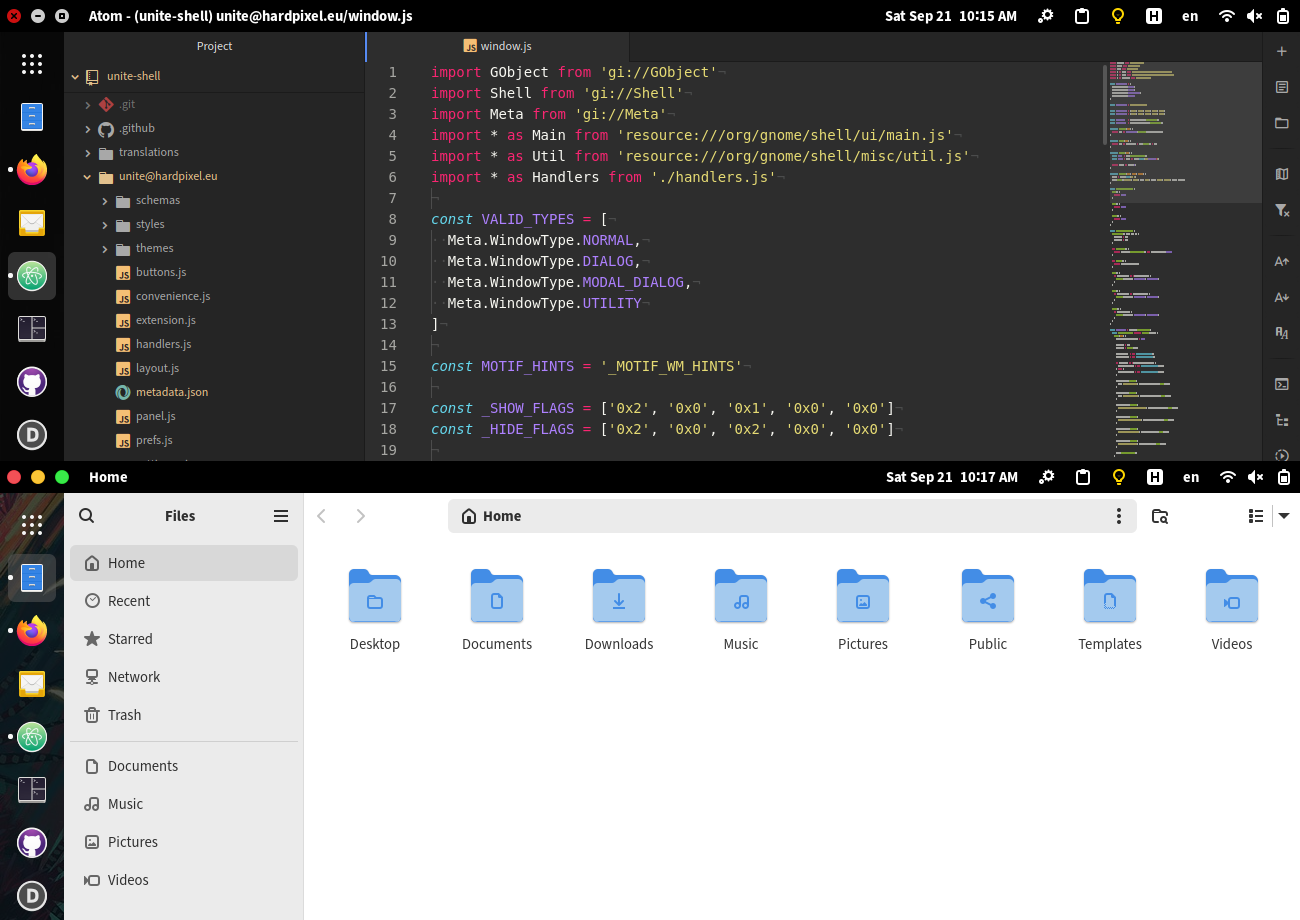Image resolution: width=1300 pixels, height=920 pixels.
Task: Expand the schemas folder in the project tree
Action: click(105, 201)
